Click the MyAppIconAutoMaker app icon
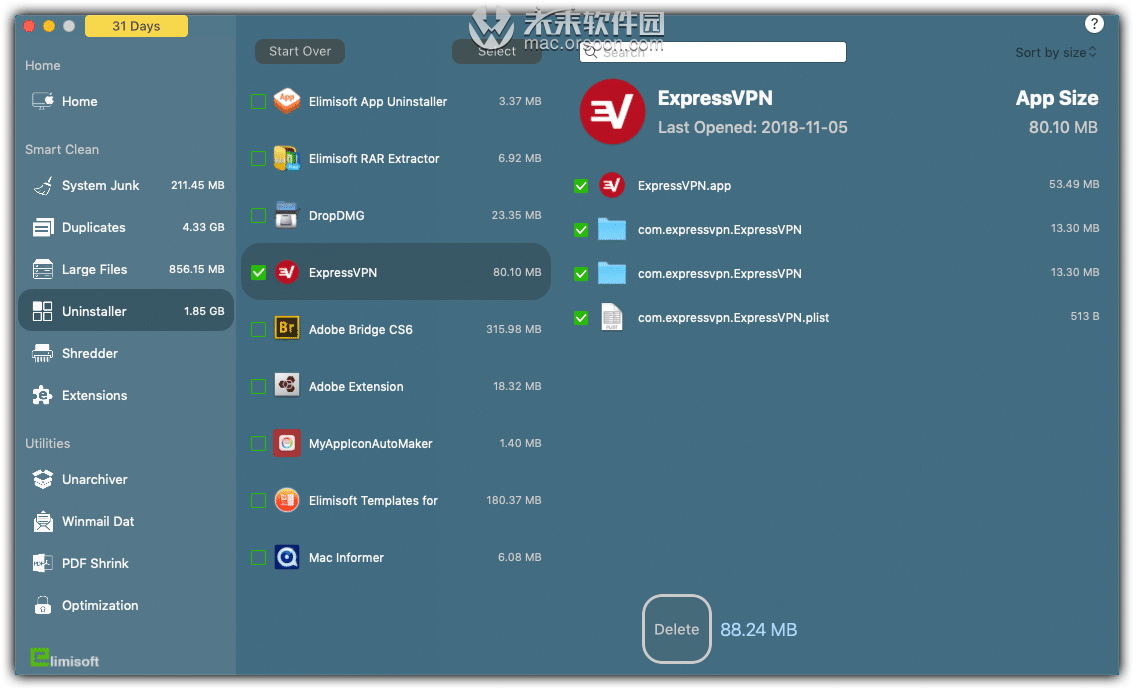Viewport: 1134px width, 688px height. (287, 443)
